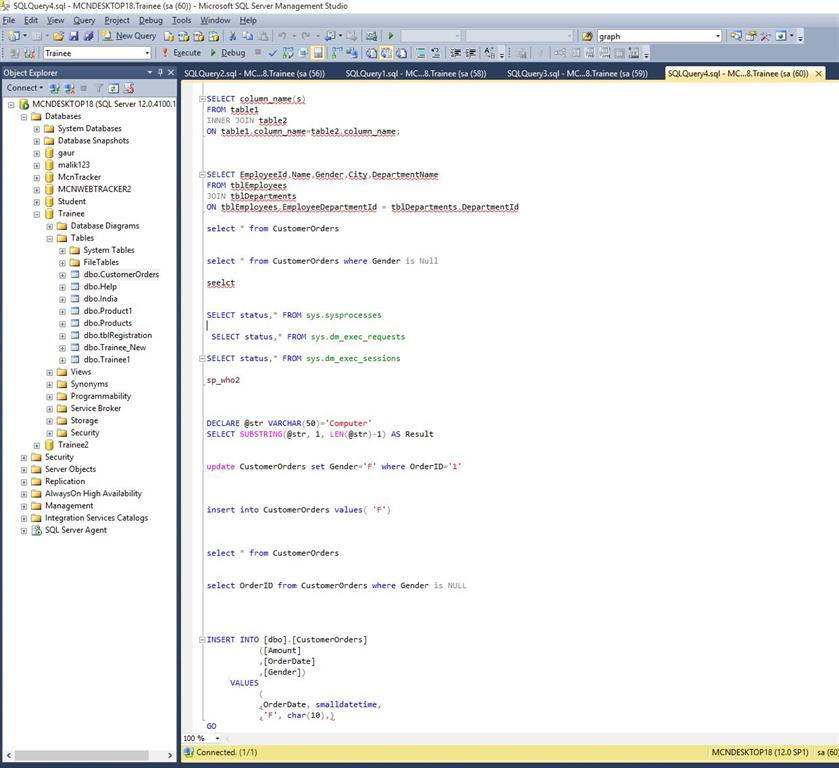Open the Query menu
This screenshot has height=768, width=839.
pyautogui.click(x=84, y=20)
